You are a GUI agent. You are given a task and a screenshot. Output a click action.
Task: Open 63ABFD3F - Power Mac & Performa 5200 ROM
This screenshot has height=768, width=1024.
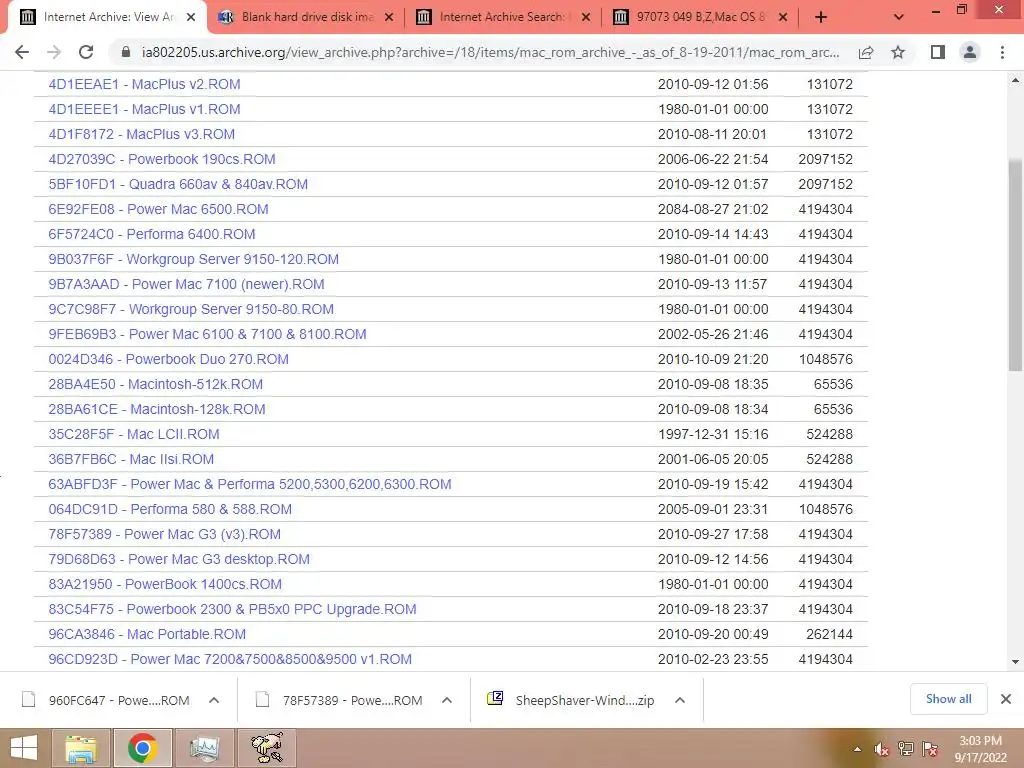pyautogui.click(x=249, y=485)
